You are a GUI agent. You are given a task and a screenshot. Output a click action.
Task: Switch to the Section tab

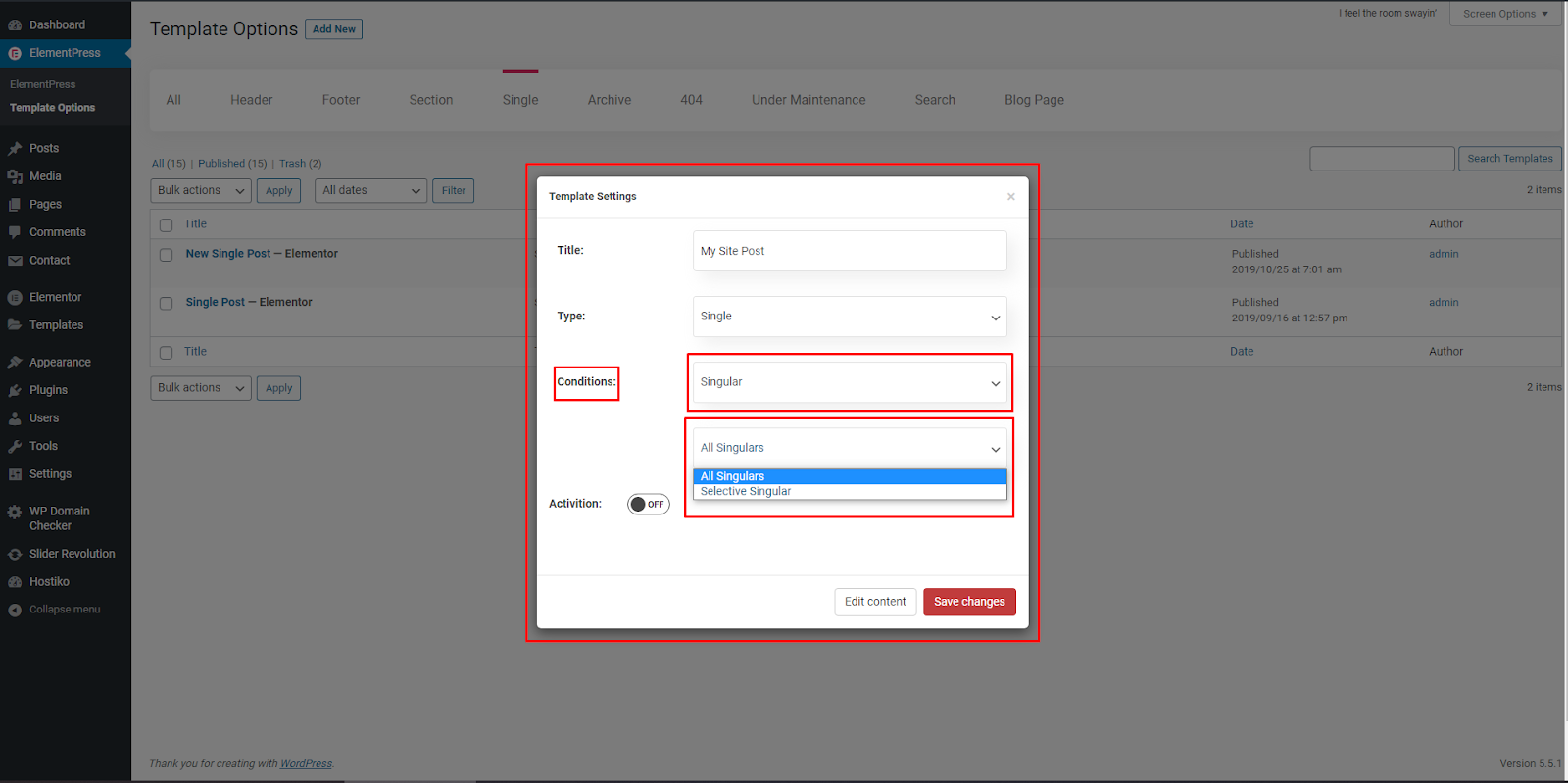tap(431, 100)
